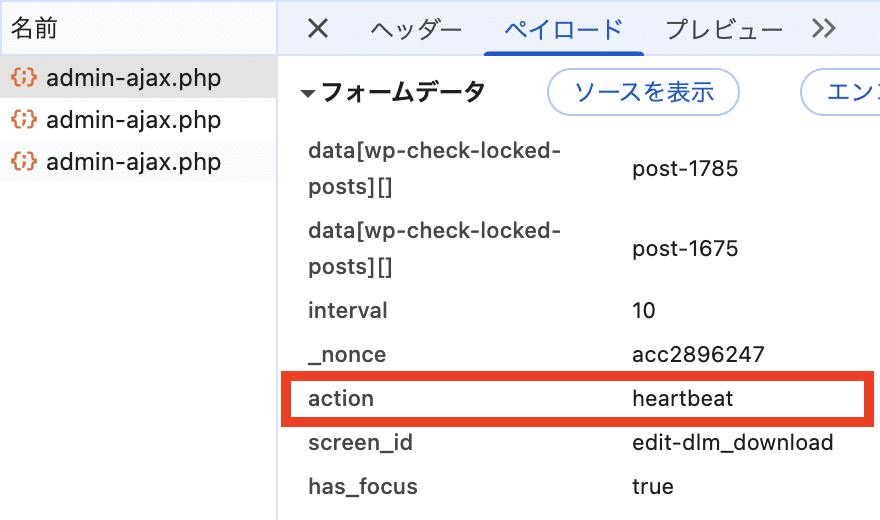Click the ソースを表示 button
Viewport: 880px width, 520px height.
click(x=643, y=93)
